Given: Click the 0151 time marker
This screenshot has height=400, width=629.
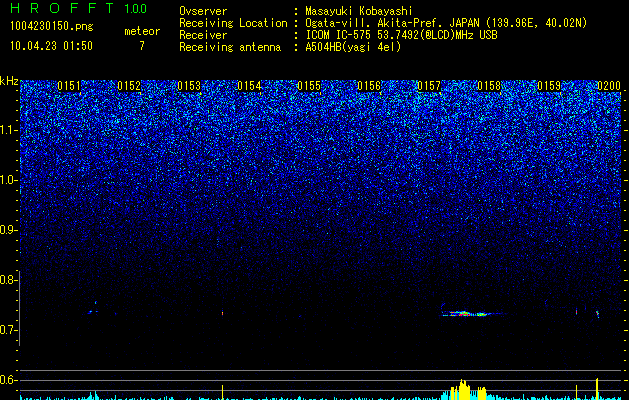Looking at the screenshot, I should click(69, 86).
